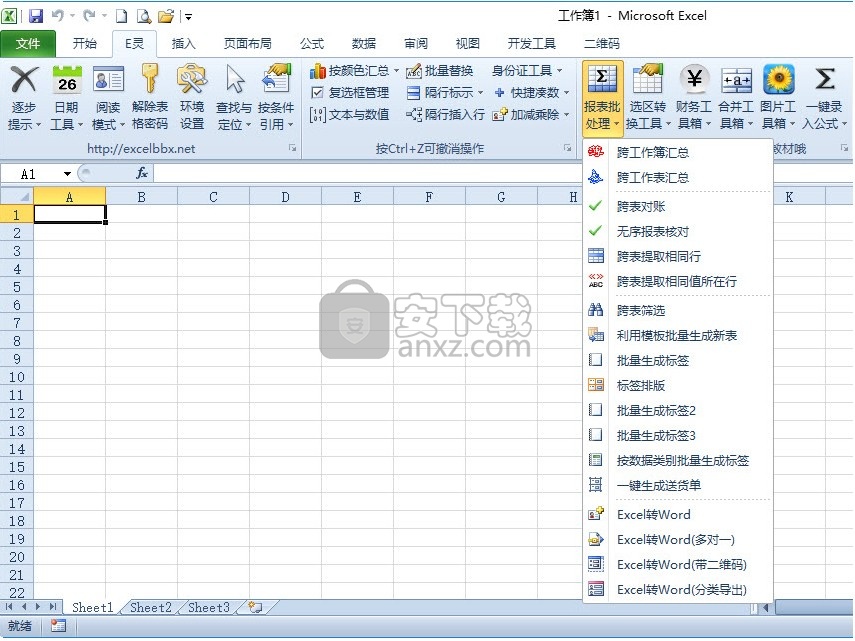Click the Excel application icon in title bar
This screenshot has height=641, width=855.
[9, 16]
